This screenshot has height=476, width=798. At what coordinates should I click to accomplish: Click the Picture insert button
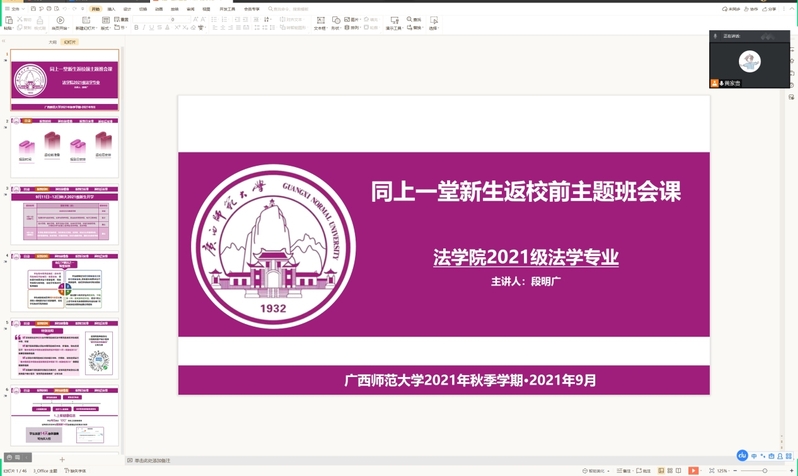(x=352, y=19)
